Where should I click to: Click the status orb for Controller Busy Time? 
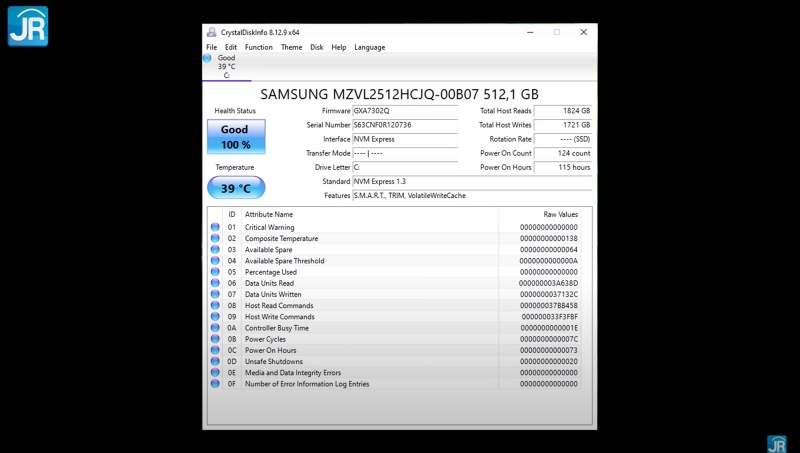coord(215,328)
